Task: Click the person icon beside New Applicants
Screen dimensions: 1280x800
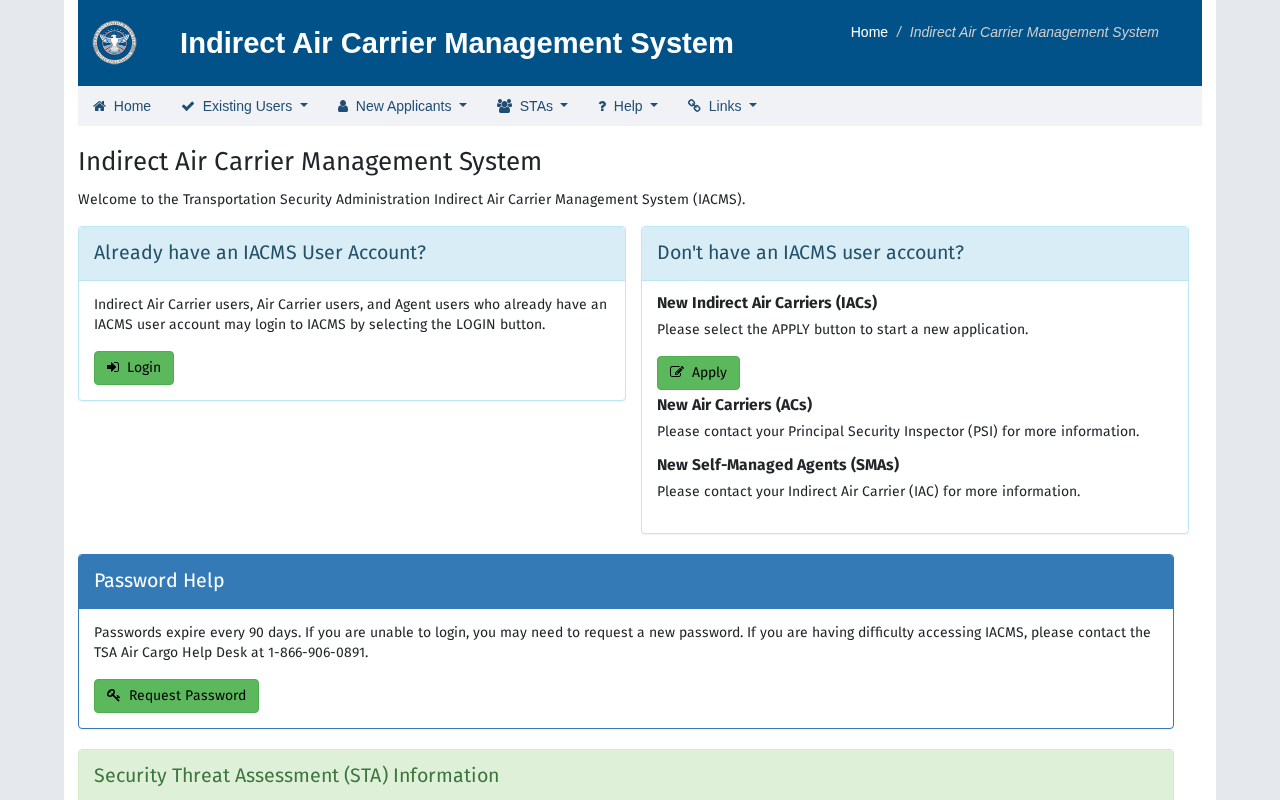Action: [343, 106]
